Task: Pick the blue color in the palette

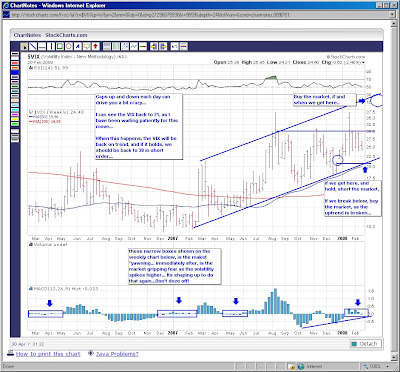Action: point(15,72)
